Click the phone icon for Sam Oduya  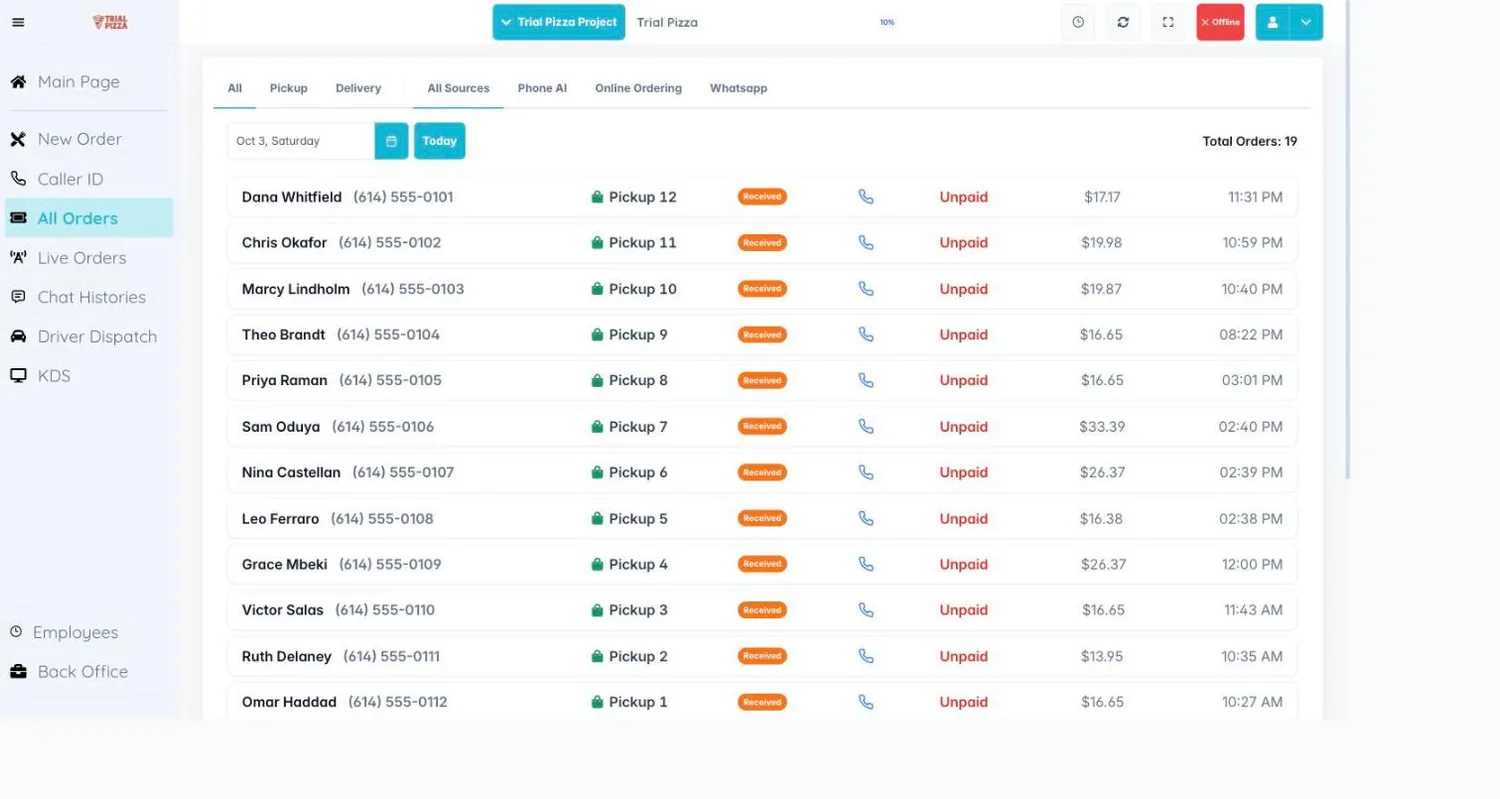coord(866,427)
